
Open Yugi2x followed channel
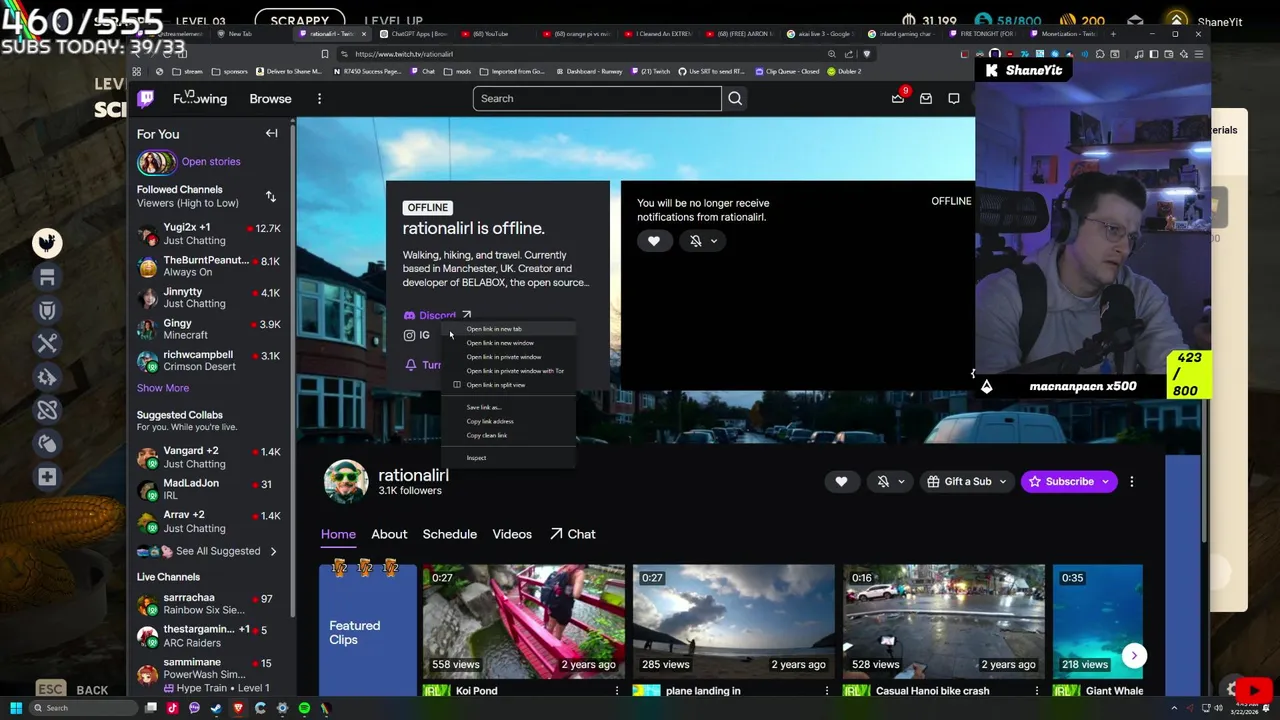210,234
